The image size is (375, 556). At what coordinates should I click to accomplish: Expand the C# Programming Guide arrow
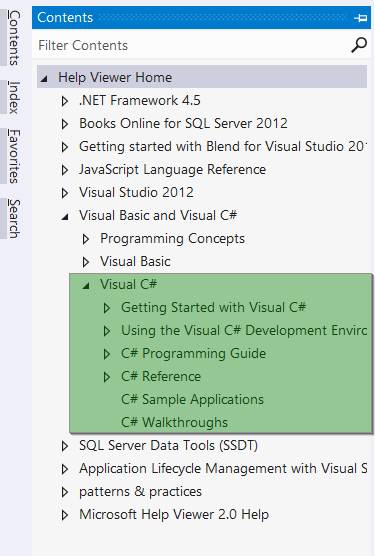[x=106, y=354]
